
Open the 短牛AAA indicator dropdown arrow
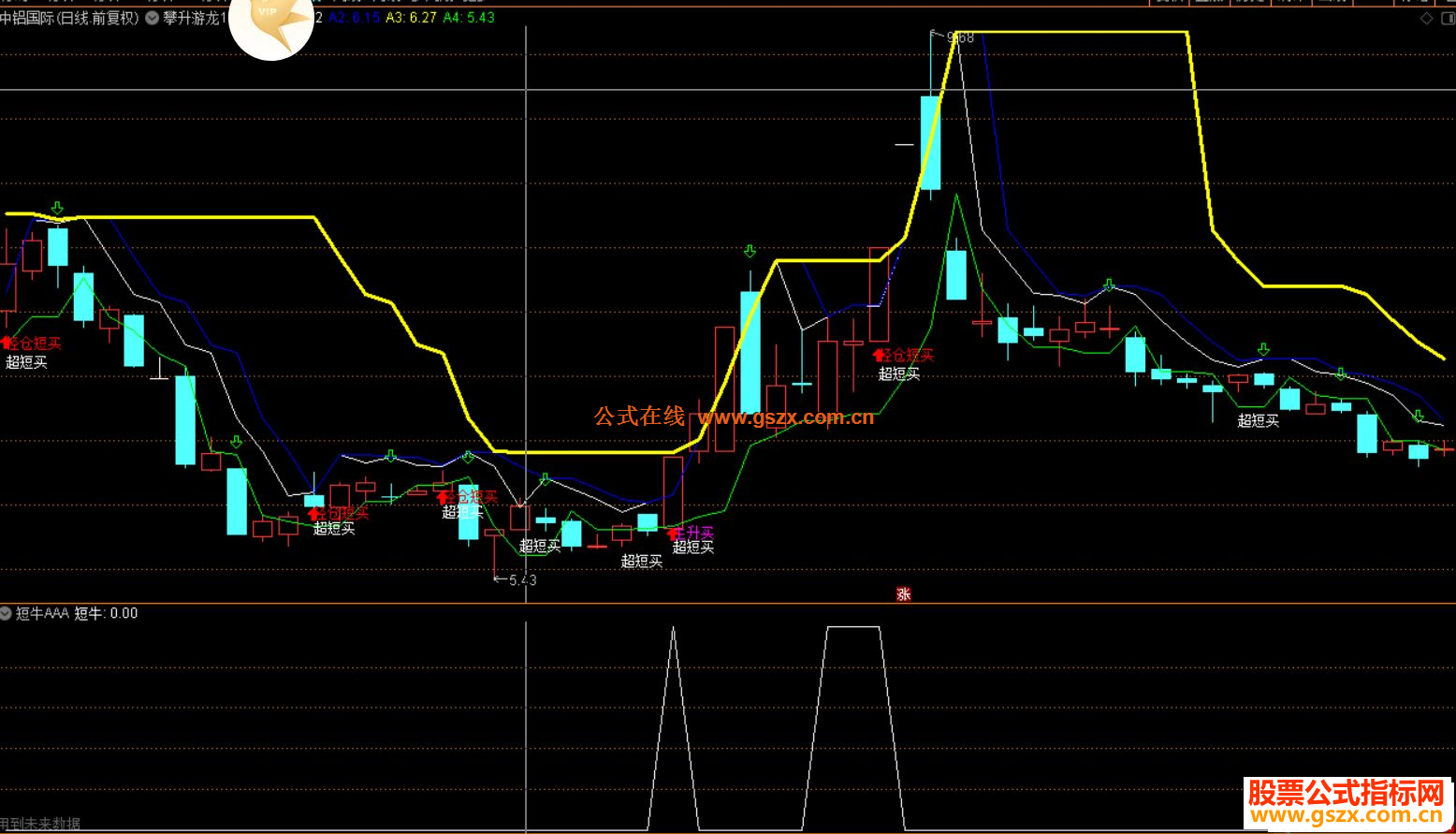coord(7,613)
